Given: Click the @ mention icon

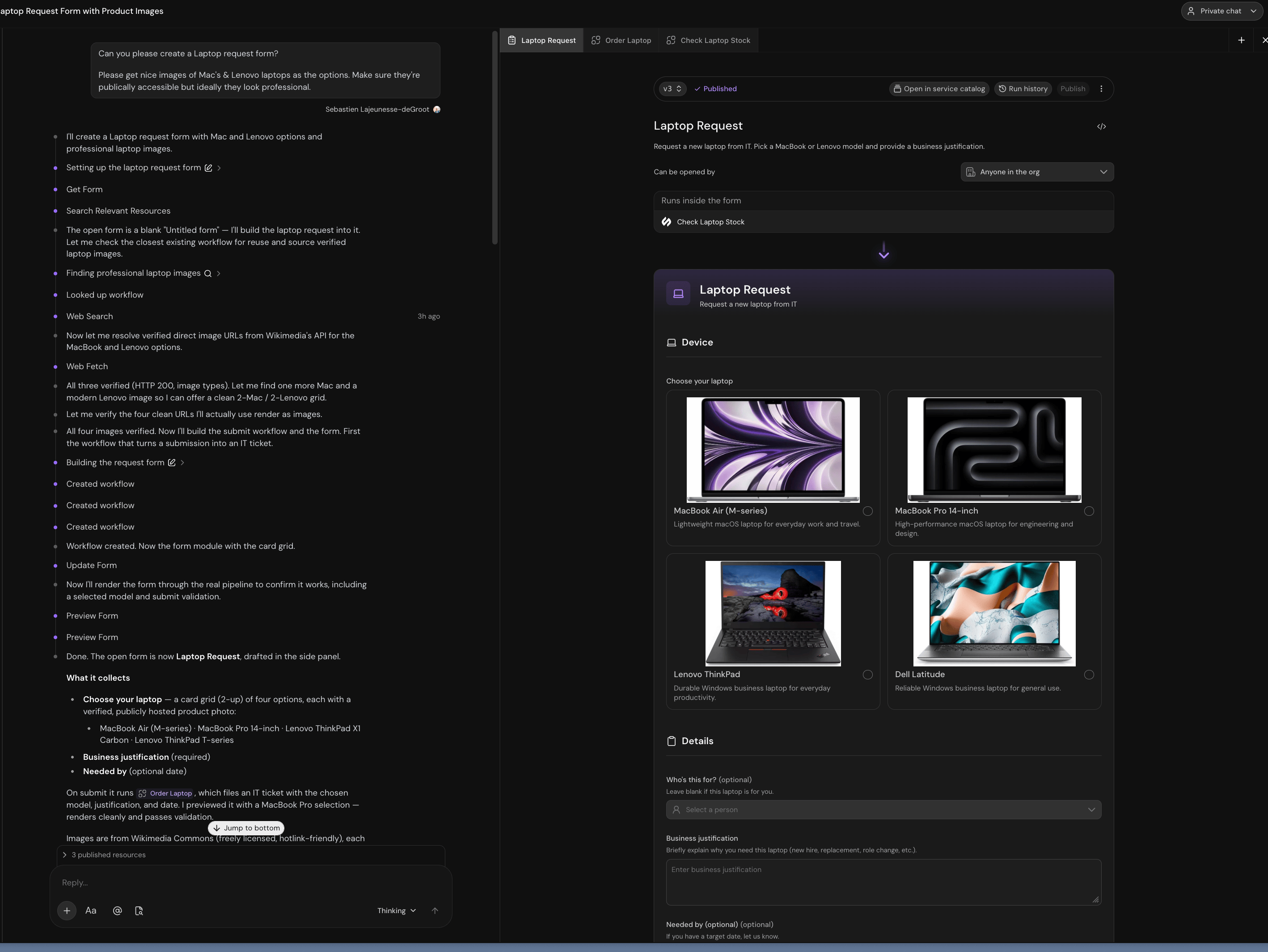Looking at the screenshot, I should click(117, 910).
